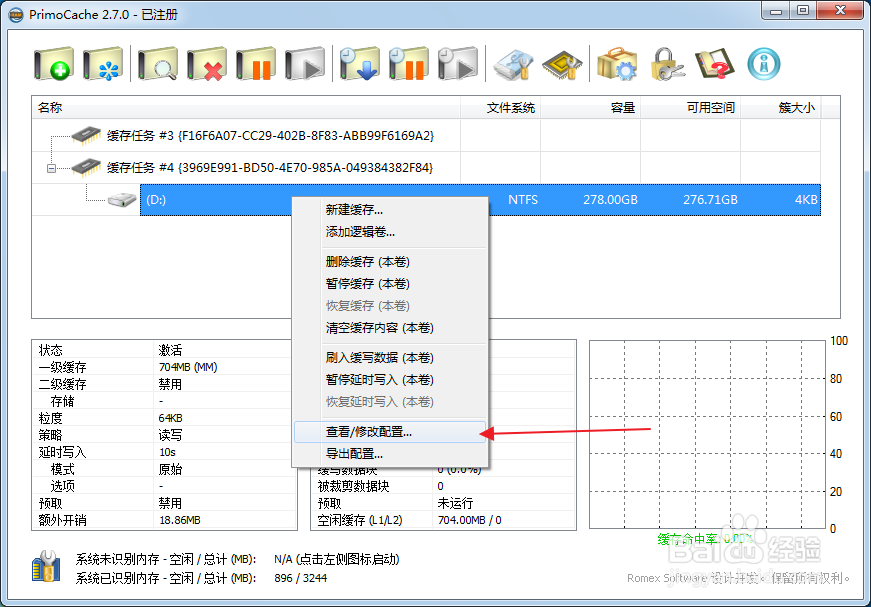
Task: Choose 清空缓存内容 (本卷) menu entry
Action: click(390, 328)
